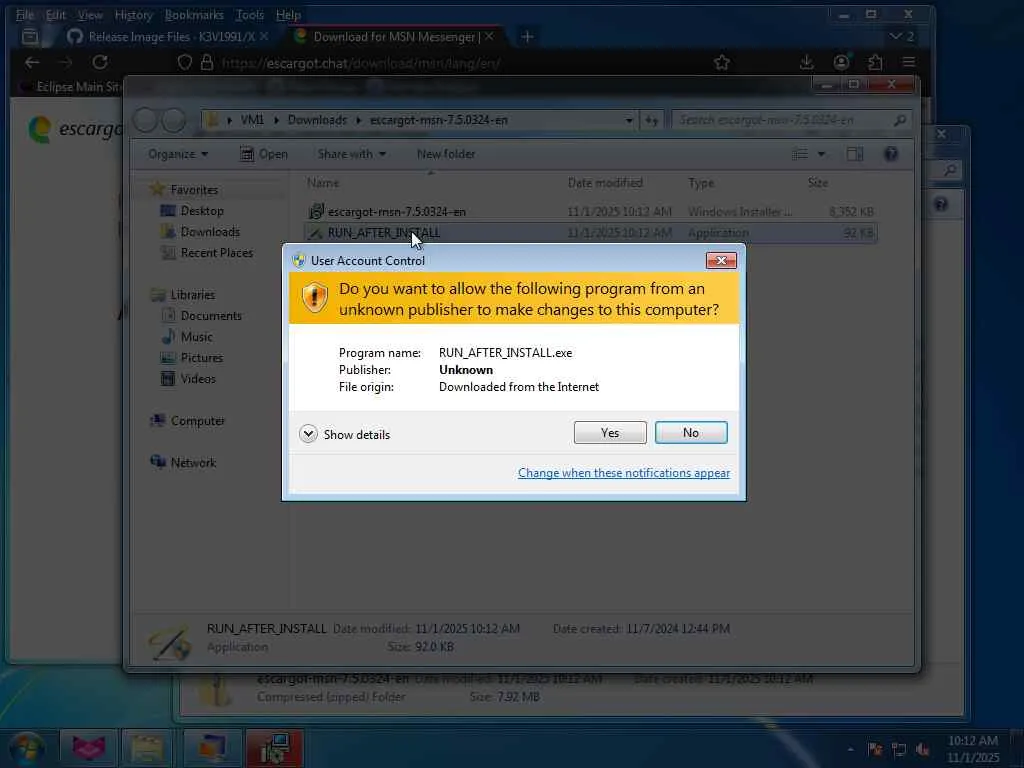The image size is (1024, 768).
Task: Open browser hamburger application menu
Action: coord(908,62)
